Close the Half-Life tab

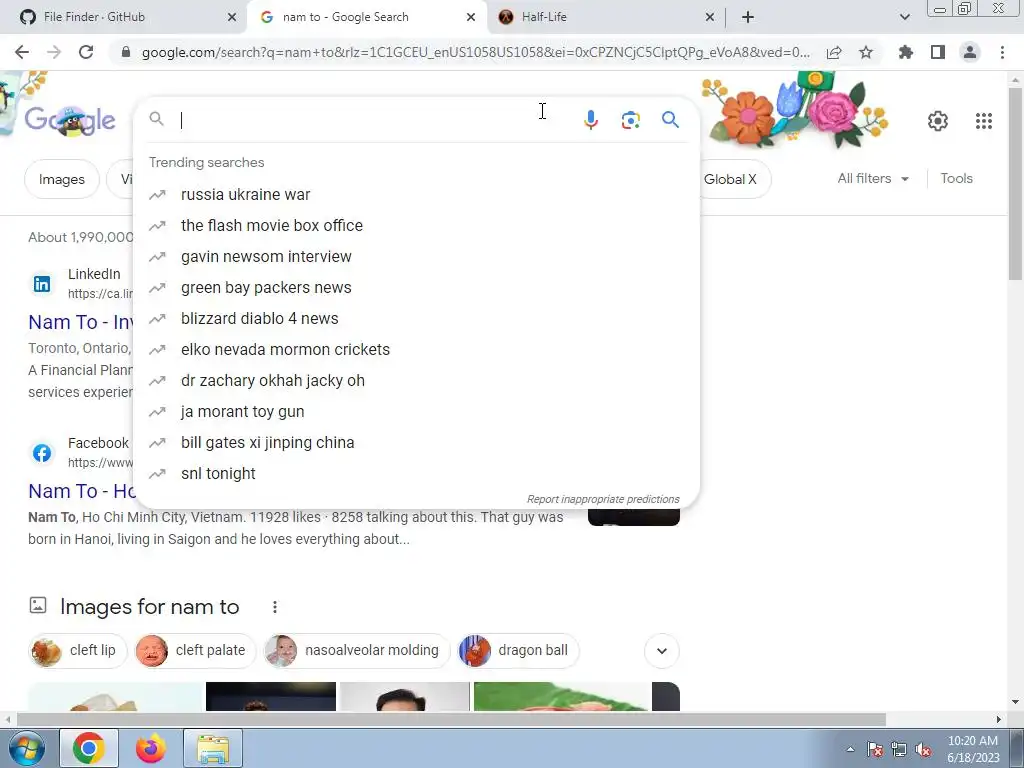(x=710, y=17)
